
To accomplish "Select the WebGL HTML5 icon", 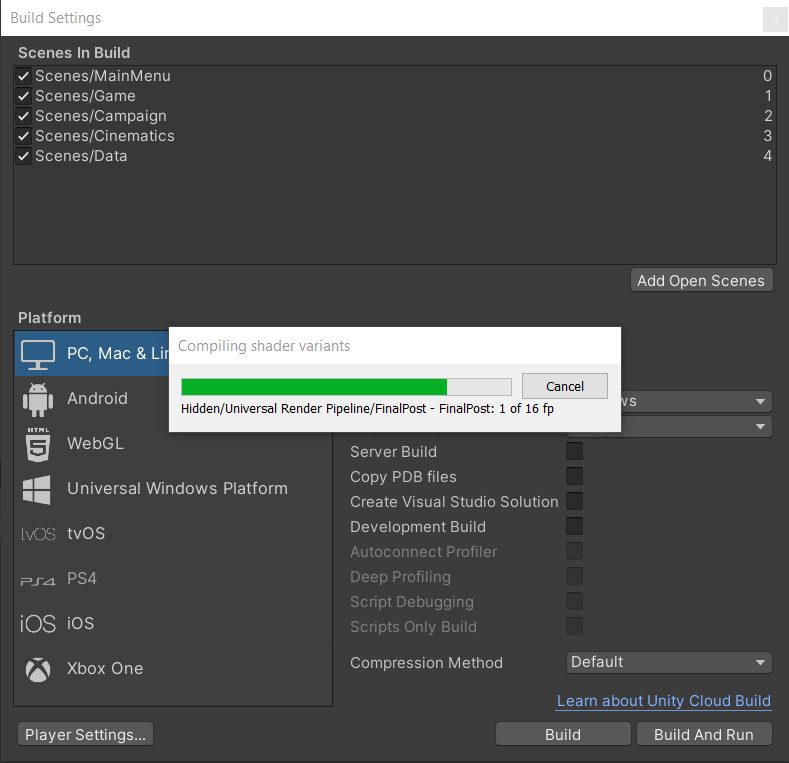I will pyautogui.click(x=38, y=444).
